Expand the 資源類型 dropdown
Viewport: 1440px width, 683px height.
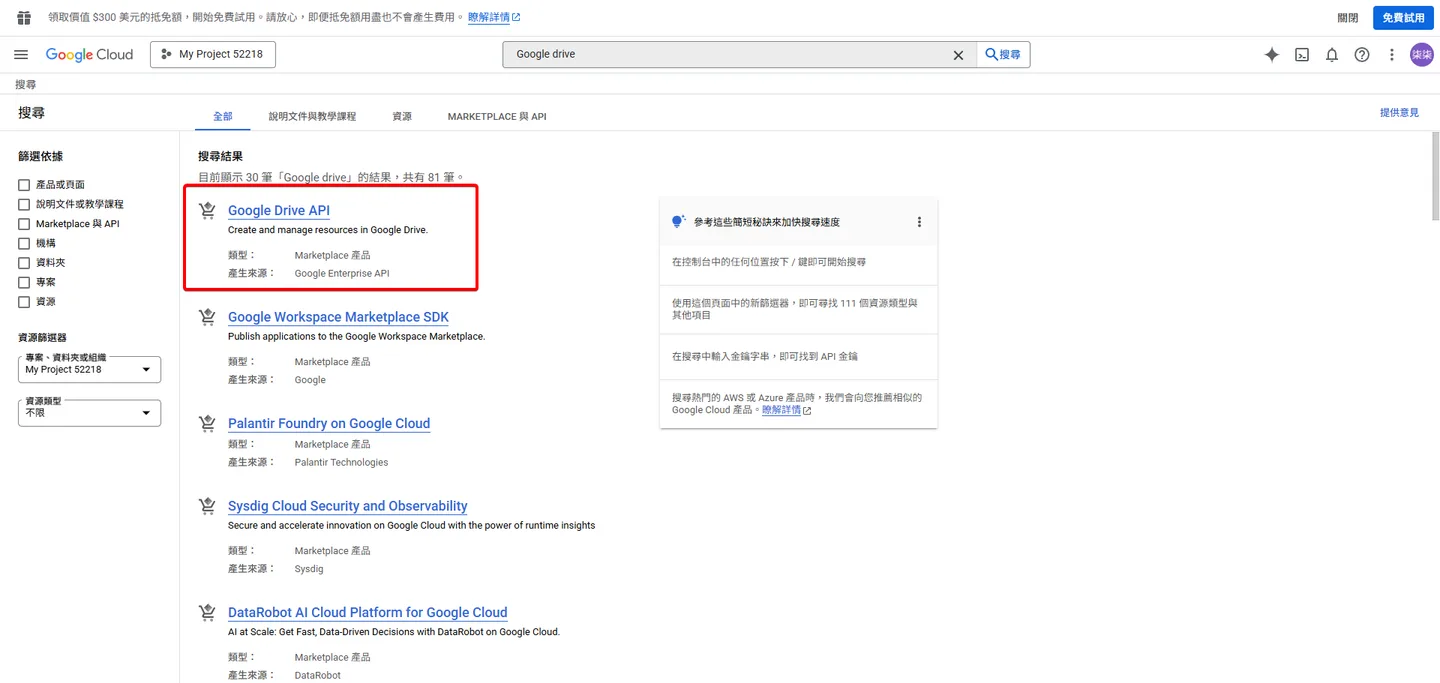(x=89, y=412)
